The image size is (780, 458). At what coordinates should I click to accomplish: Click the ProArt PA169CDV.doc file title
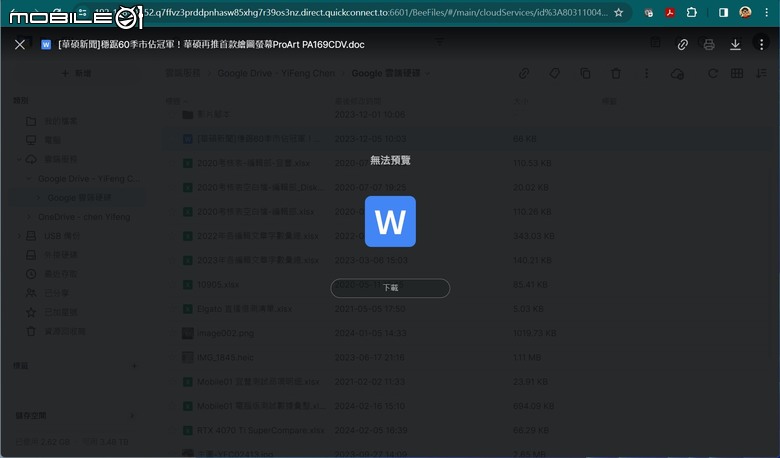[x=211, y=45]
